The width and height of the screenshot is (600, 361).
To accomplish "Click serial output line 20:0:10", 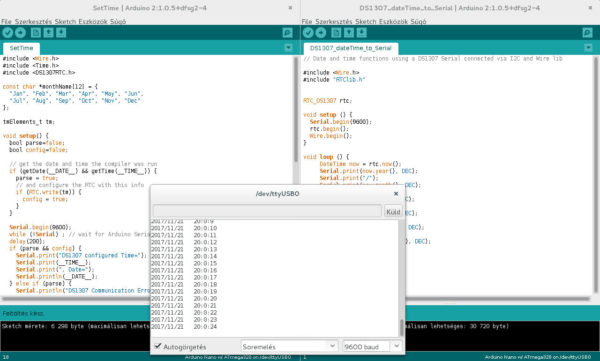I will pos(184,228).
